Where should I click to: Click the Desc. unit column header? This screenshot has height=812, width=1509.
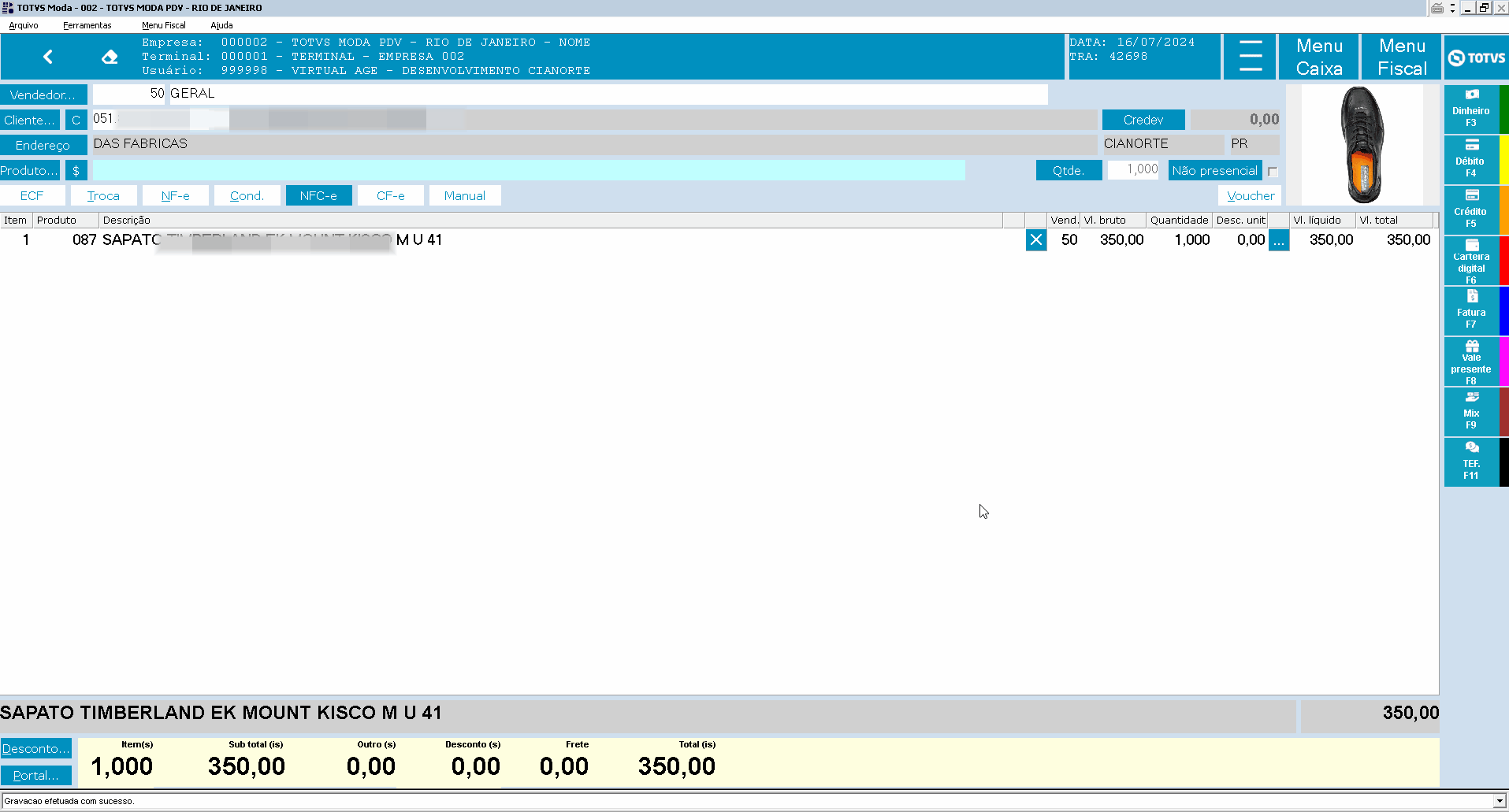coord(1240,221)
